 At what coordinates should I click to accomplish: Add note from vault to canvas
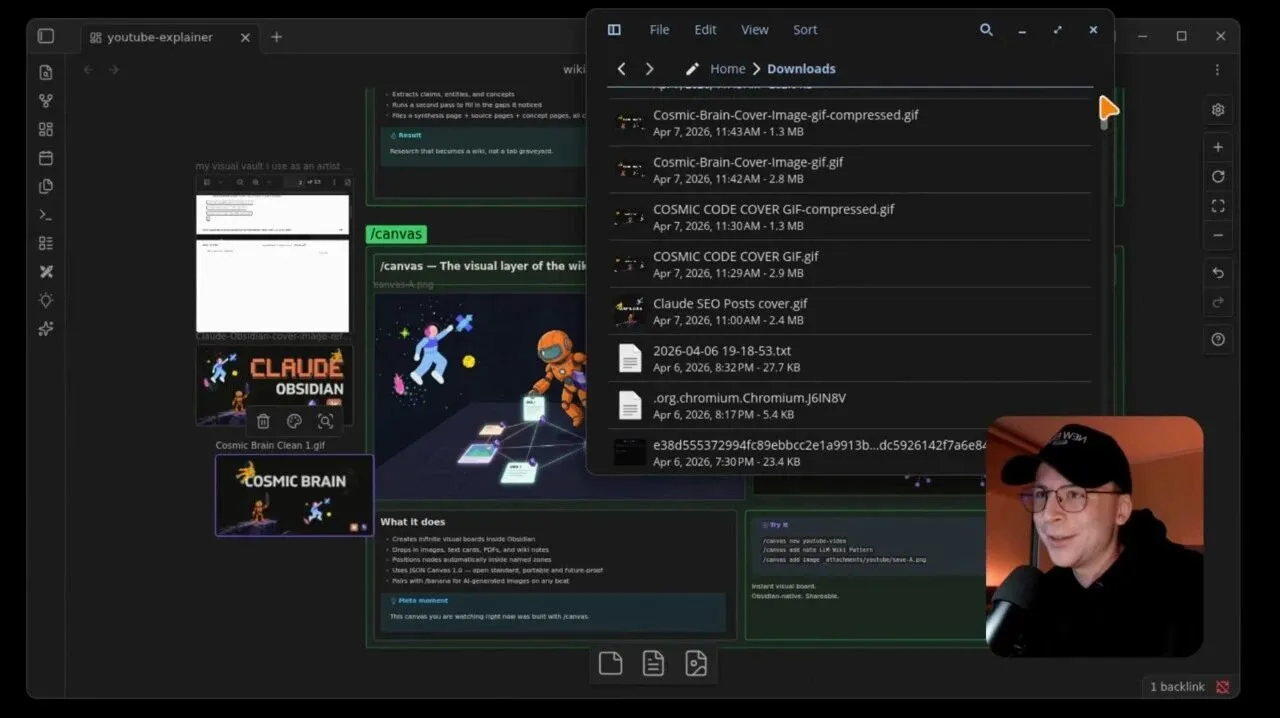tap(653, 663)
